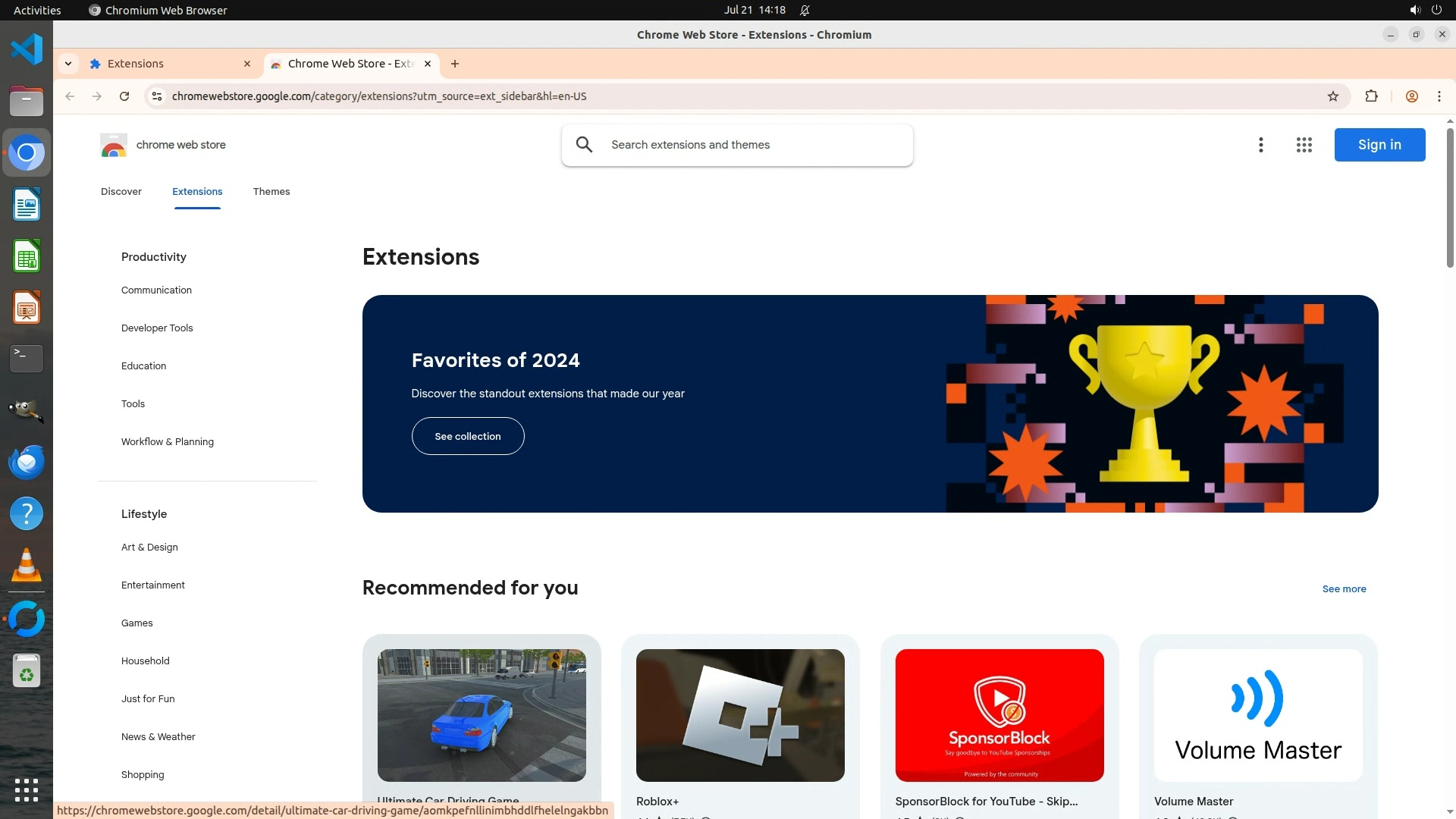
Task: Bookmark this page with star icon
Action: point(1333,96)
